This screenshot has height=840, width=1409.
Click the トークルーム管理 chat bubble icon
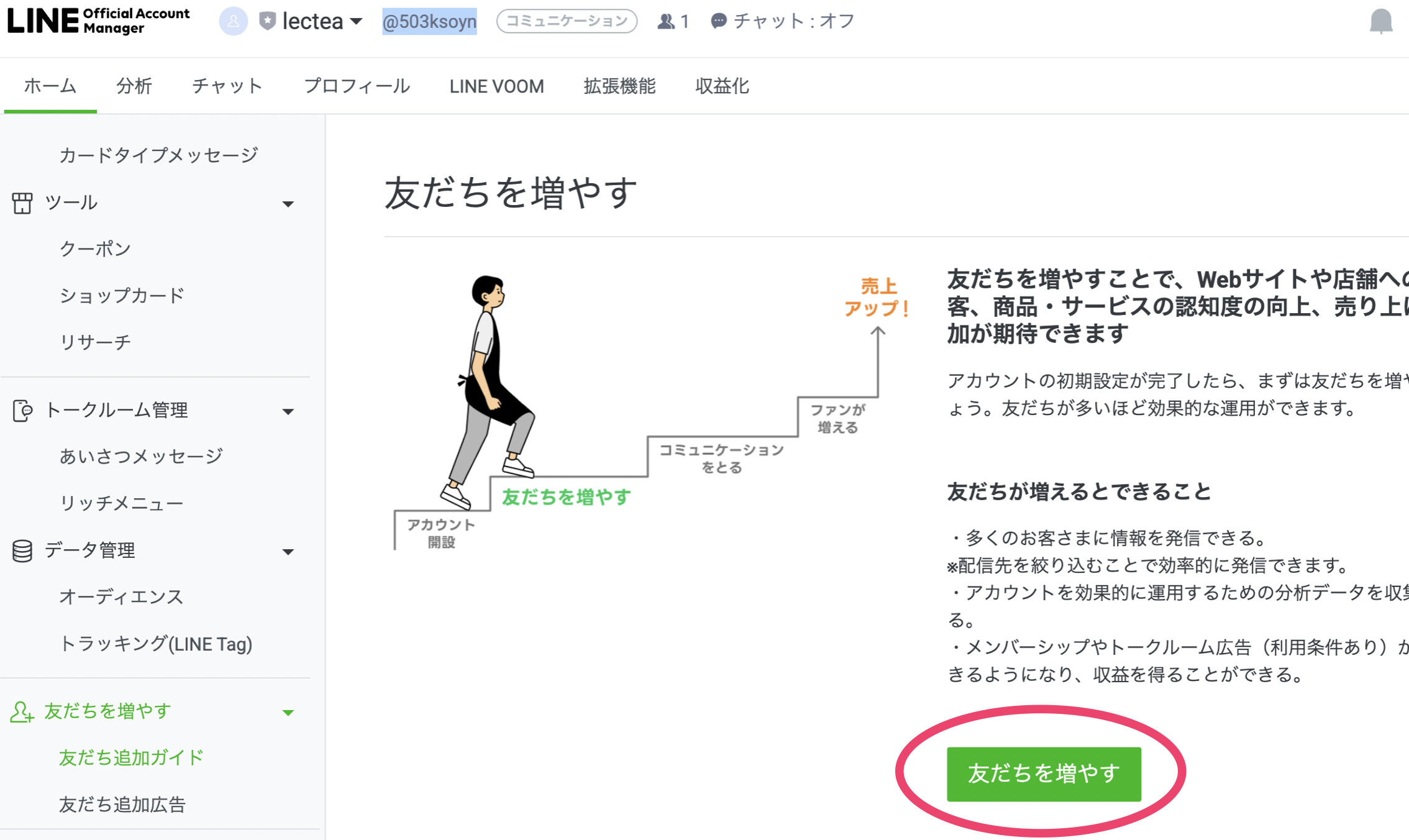[x=22, y=410]
